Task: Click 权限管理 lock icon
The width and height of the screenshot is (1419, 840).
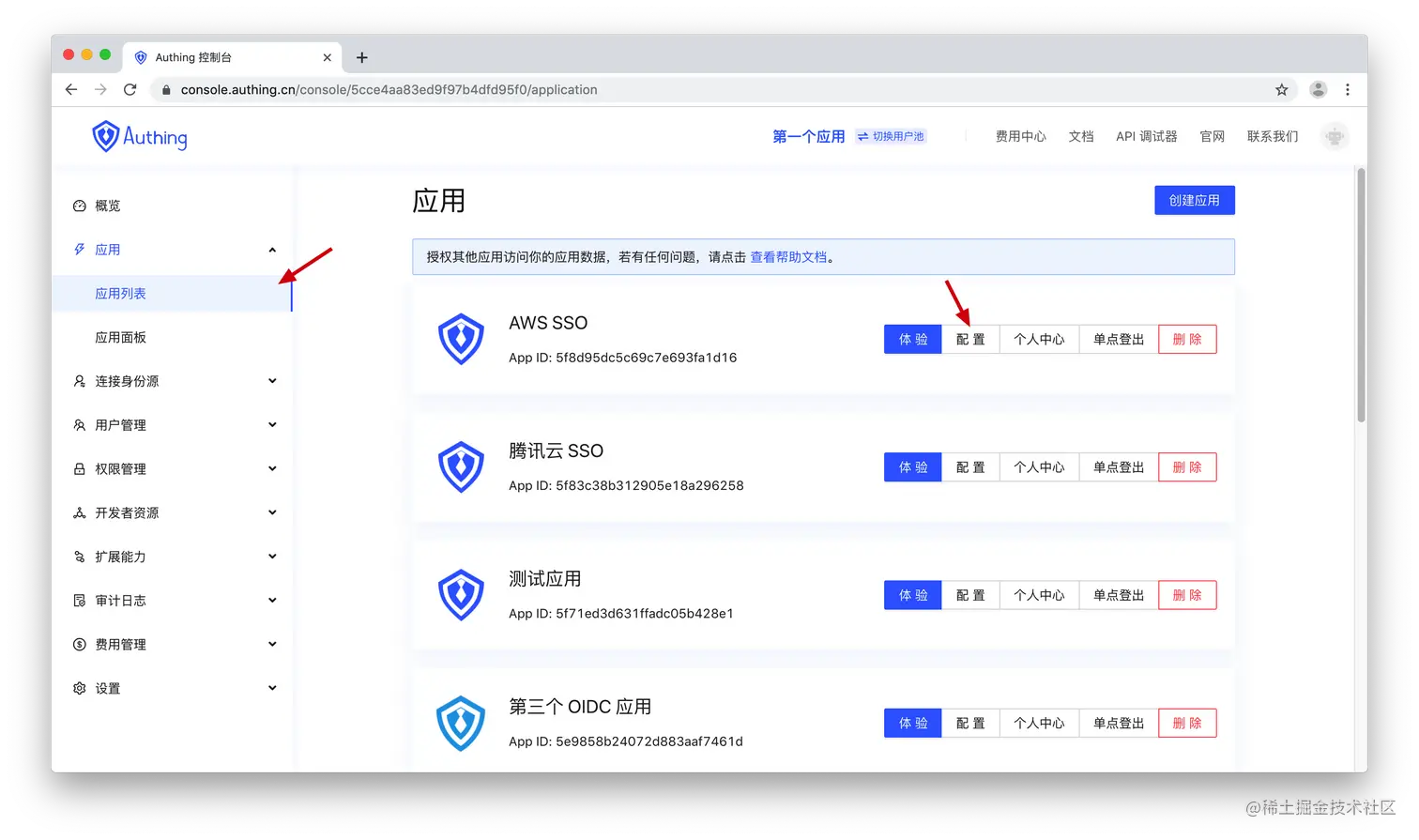Action: pos(80,469)
